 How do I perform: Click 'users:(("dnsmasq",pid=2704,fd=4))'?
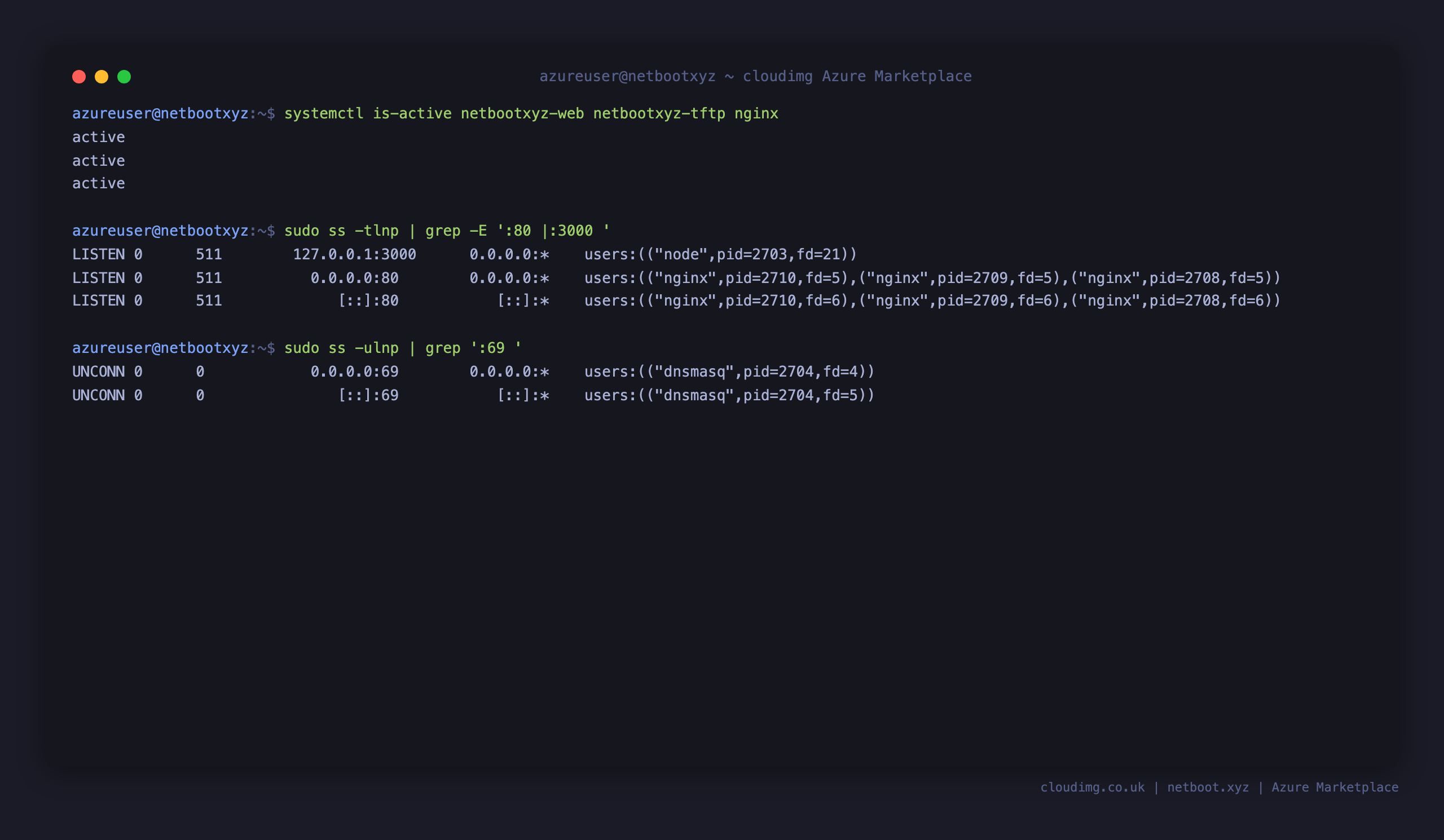[729, 372]
